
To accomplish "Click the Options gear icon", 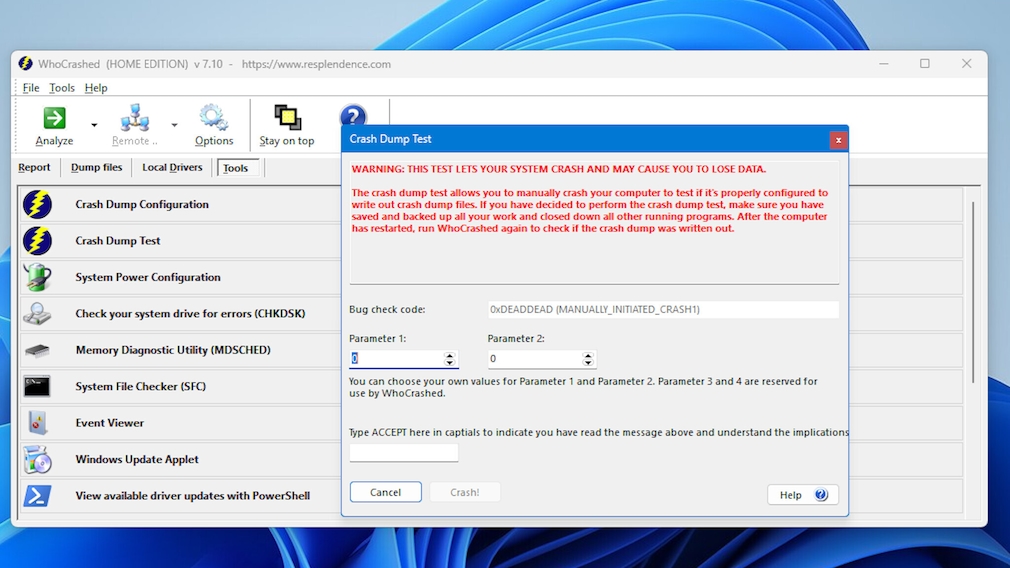I will [x=213, y=119].
